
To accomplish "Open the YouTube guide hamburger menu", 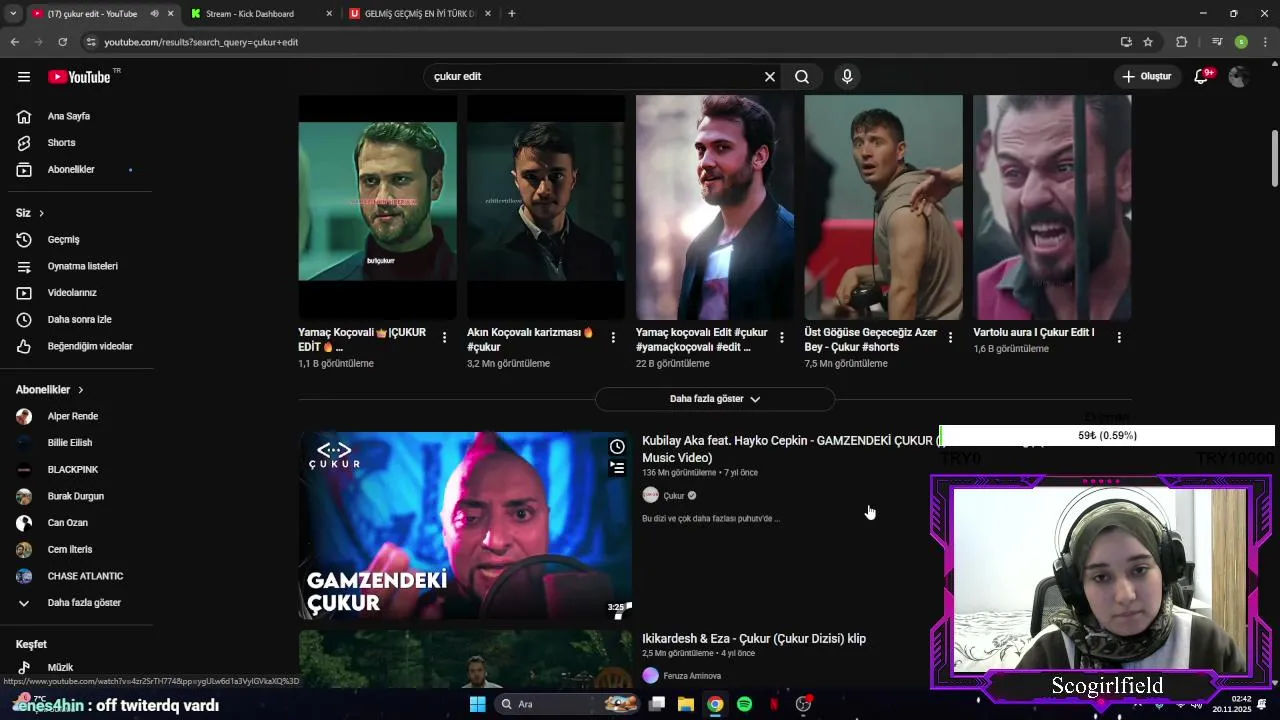I will (x=24, y=77).
